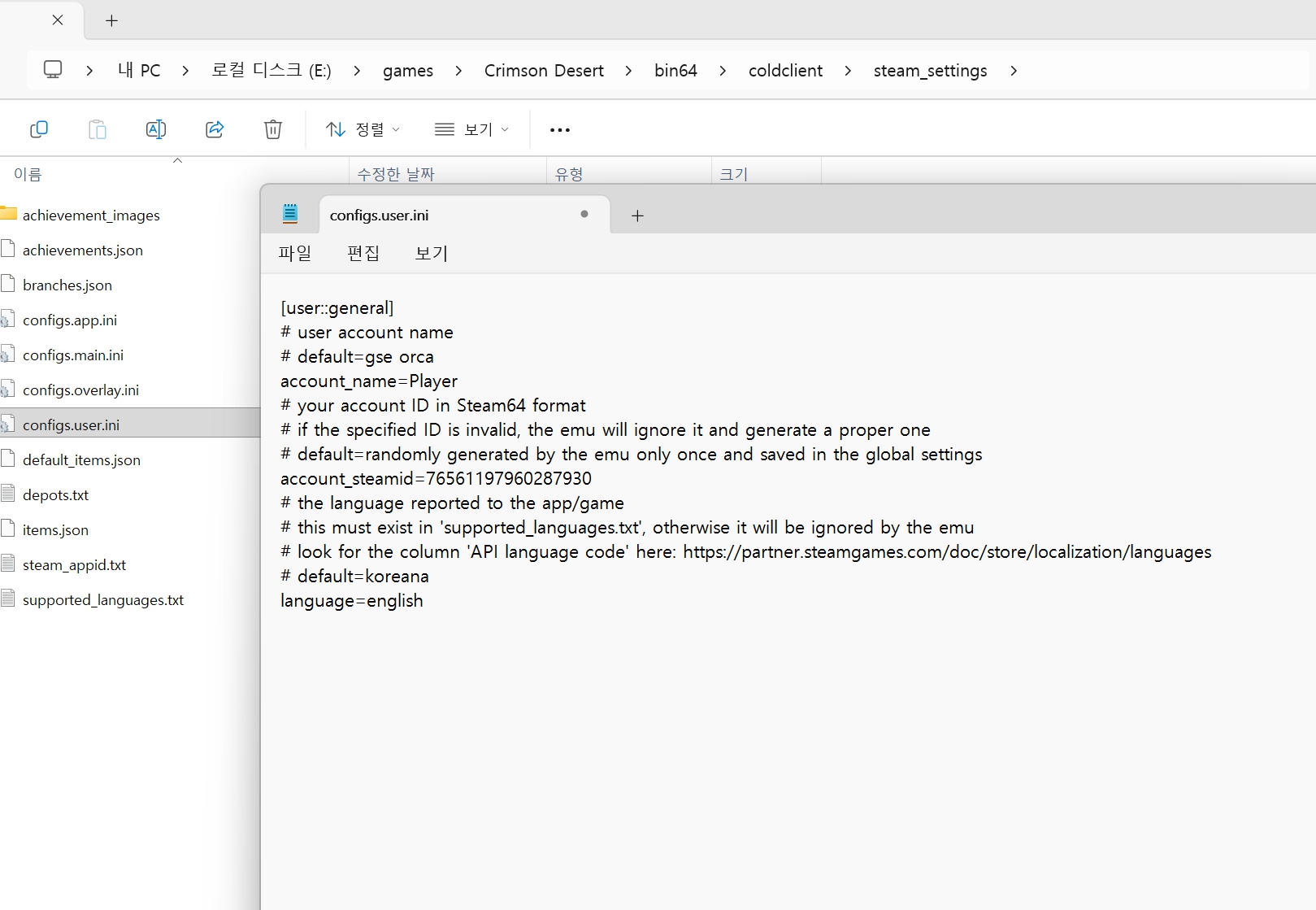Click the unsaved dot on configs.user.ini tab

(584, 214)
